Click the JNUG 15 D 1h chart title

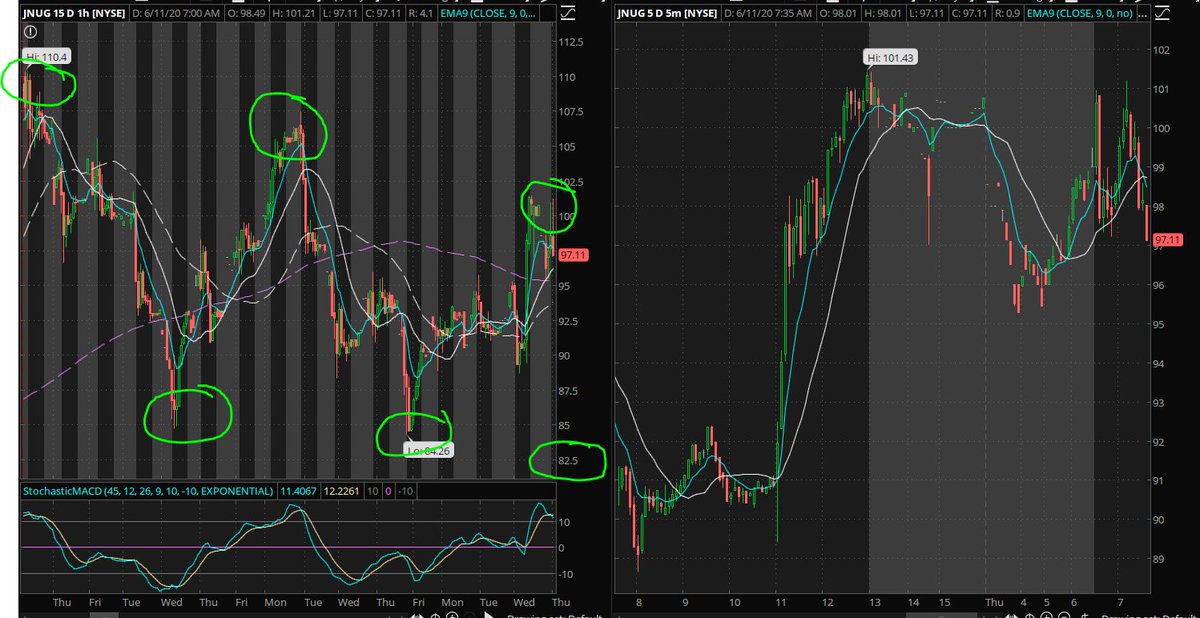coord(76,13)
